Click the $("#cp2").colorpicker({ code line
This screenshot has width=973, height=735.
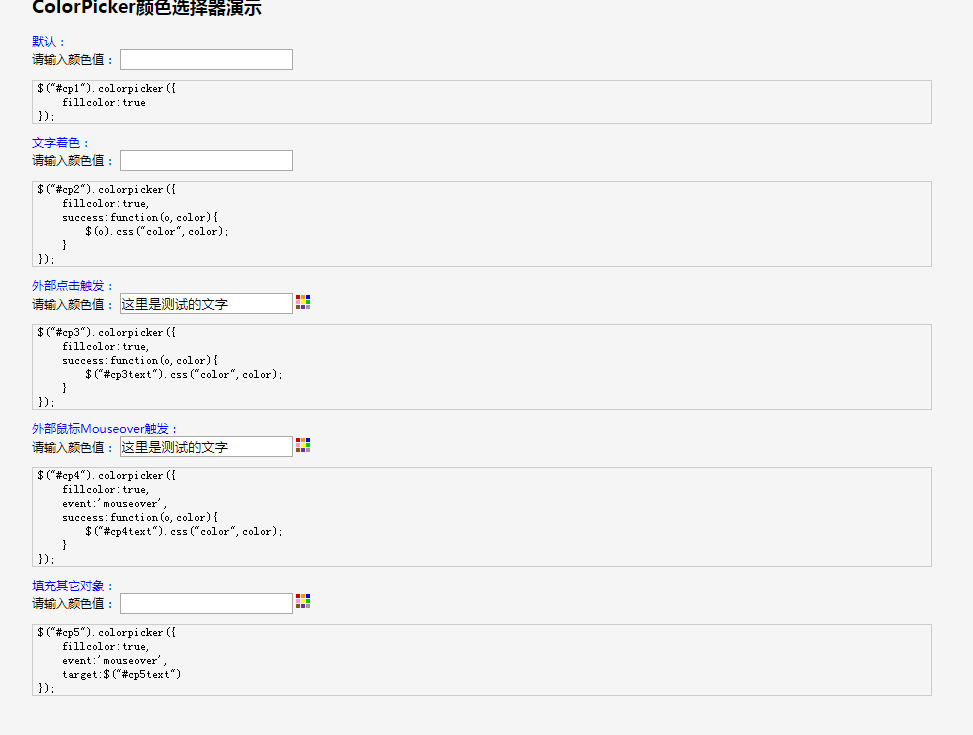point(107,190)
